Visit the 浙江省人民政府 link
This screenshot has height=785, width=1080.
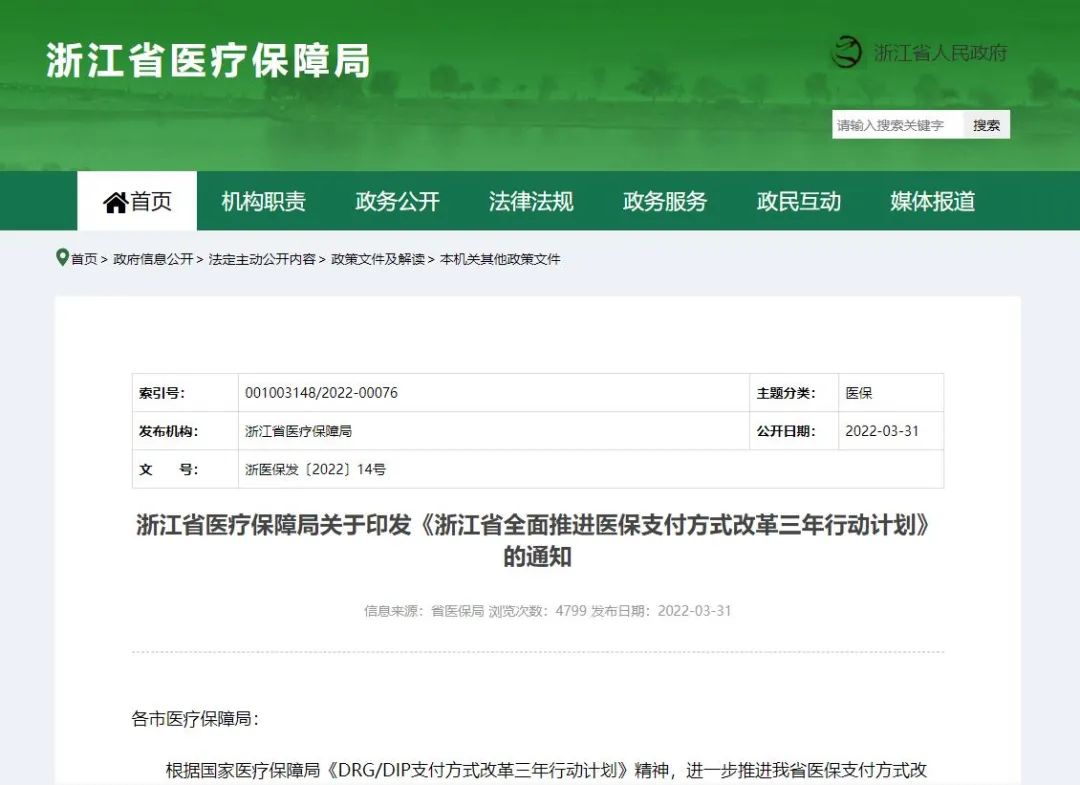point(940,52)
